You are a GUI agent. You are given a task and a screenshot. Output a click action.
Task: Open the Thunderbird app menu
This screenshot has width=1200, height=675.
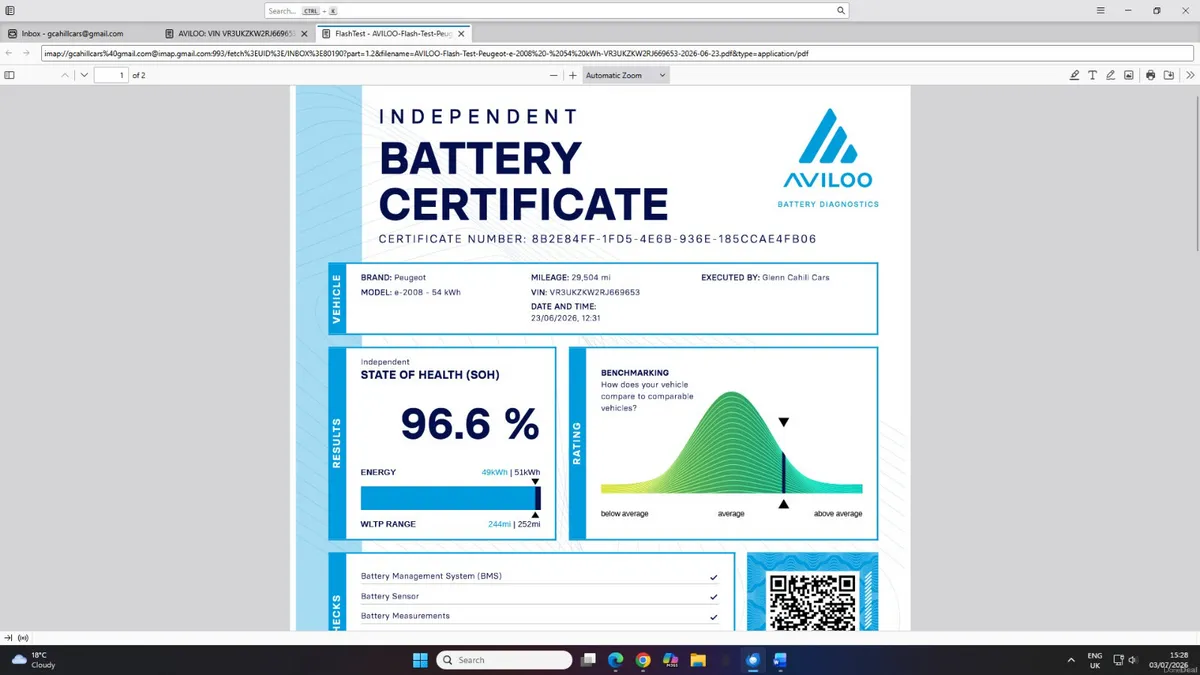[x=1100, y=10]
